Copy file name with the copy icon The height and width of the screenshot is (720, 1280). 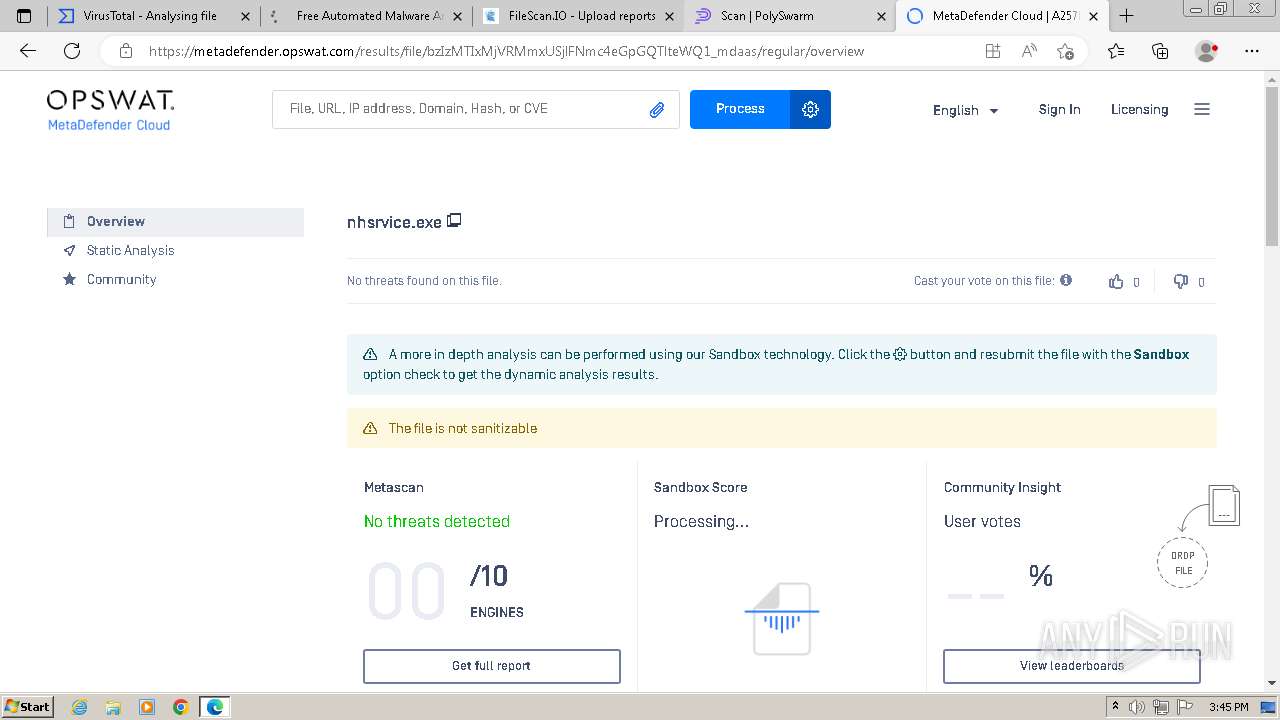tap(454, 220)
